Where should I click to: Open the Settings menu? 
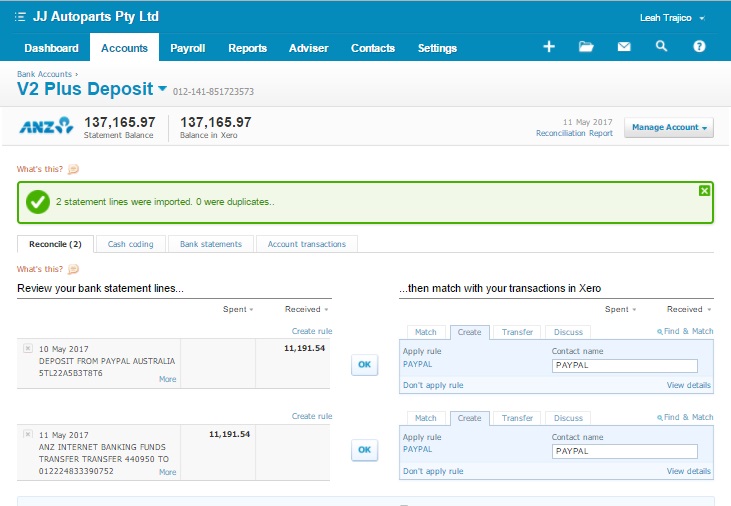[437, 48]
